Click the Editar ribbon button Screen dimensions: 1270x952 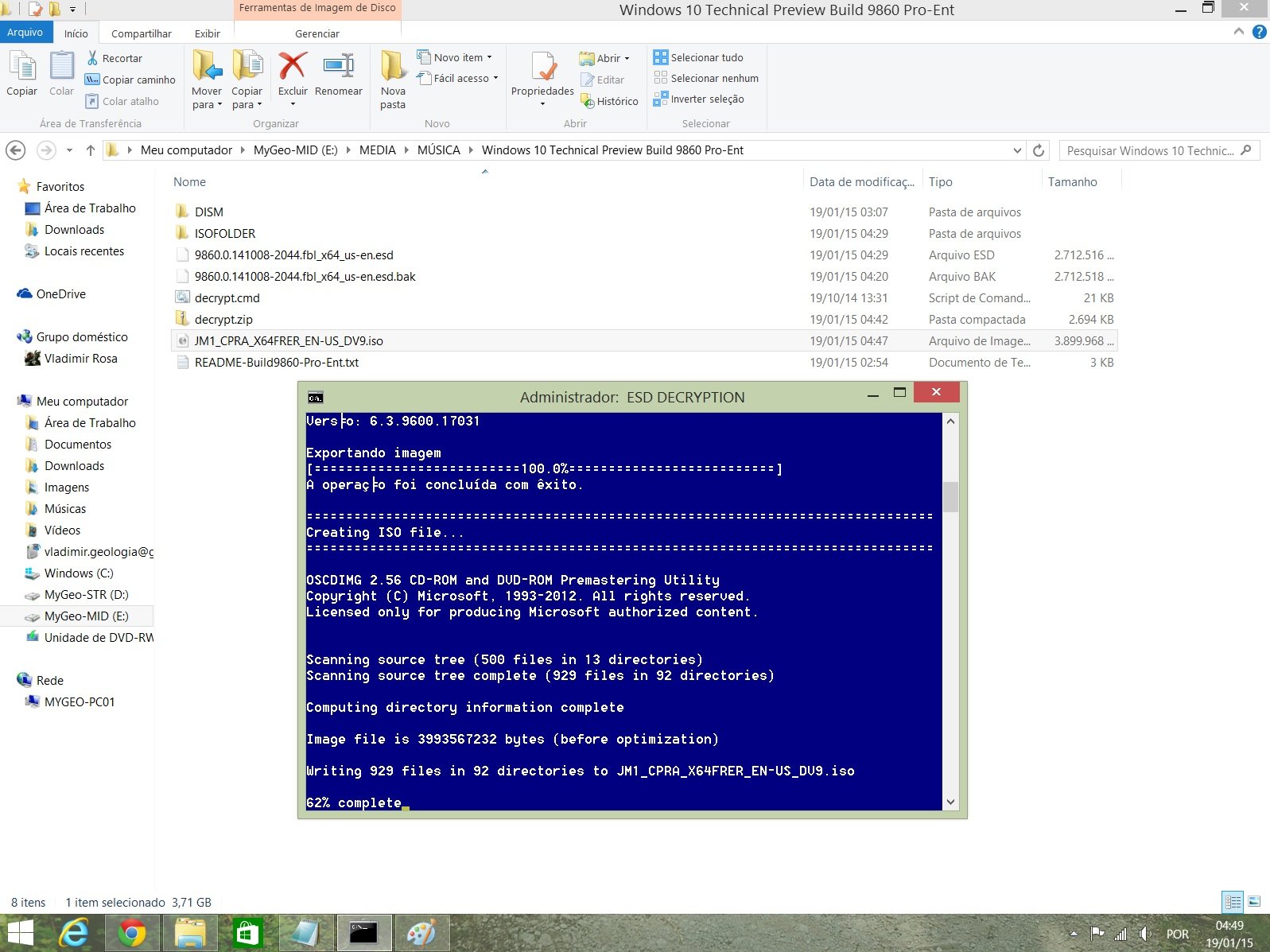603,80
